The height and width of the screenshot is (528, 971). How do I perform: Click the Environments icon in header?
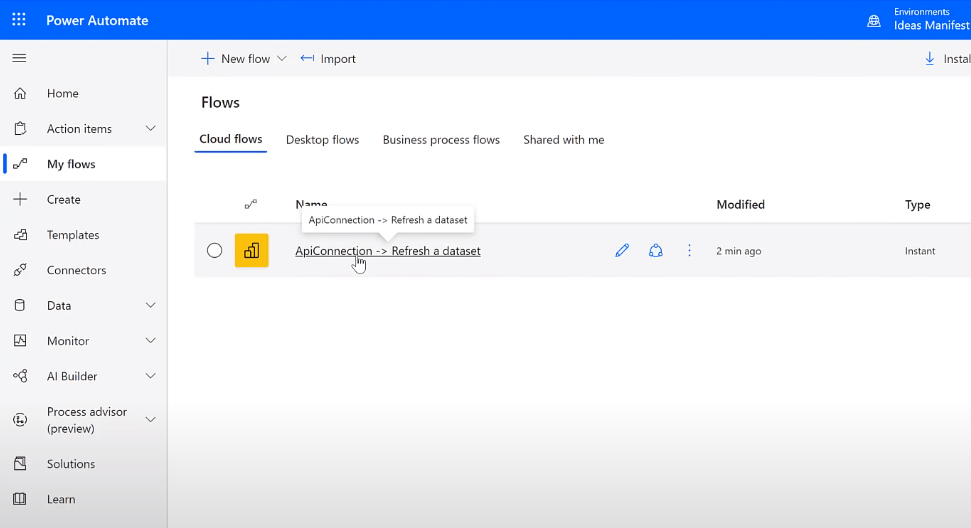874,20
